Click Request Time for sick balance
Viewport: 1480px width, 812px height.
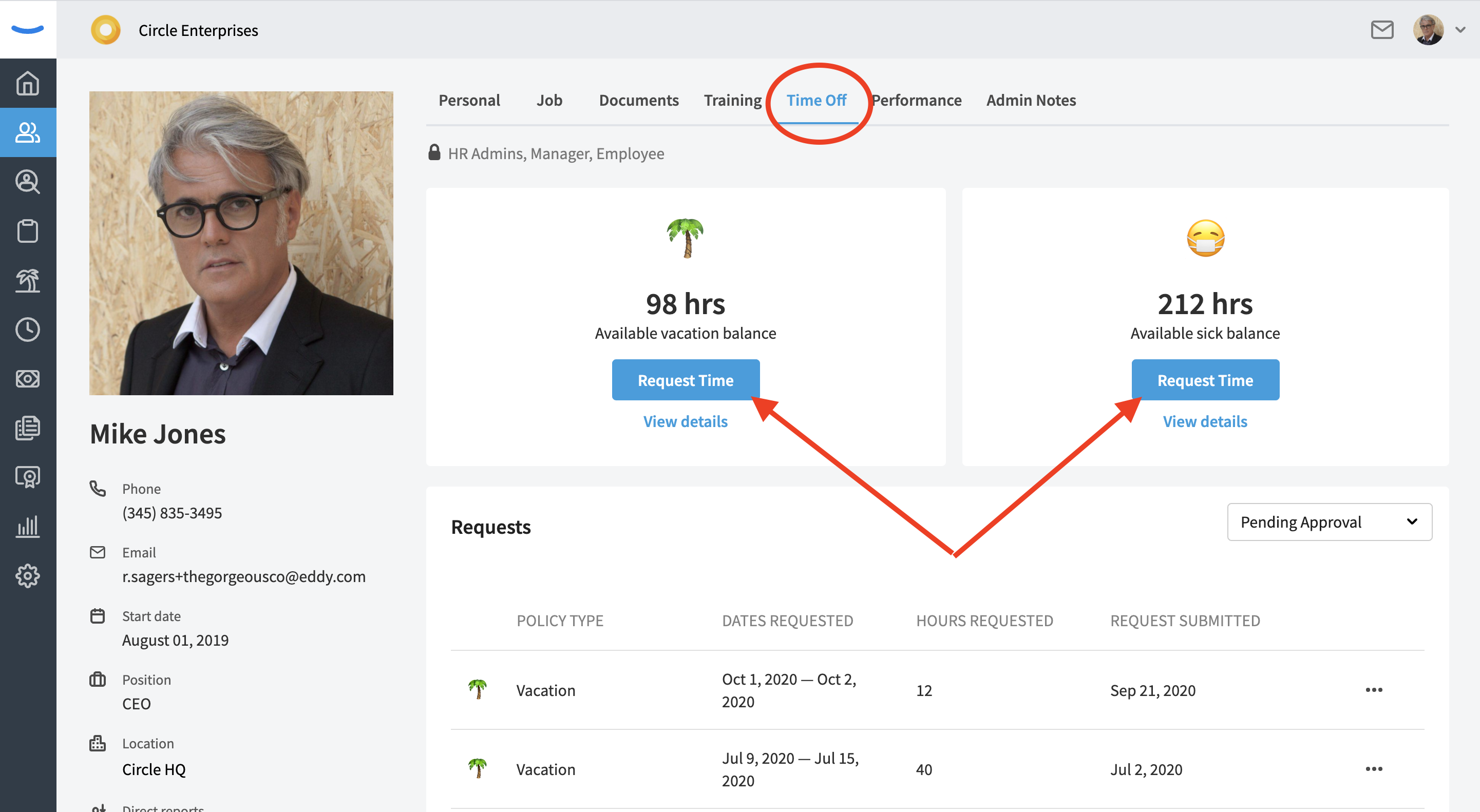1205,380
